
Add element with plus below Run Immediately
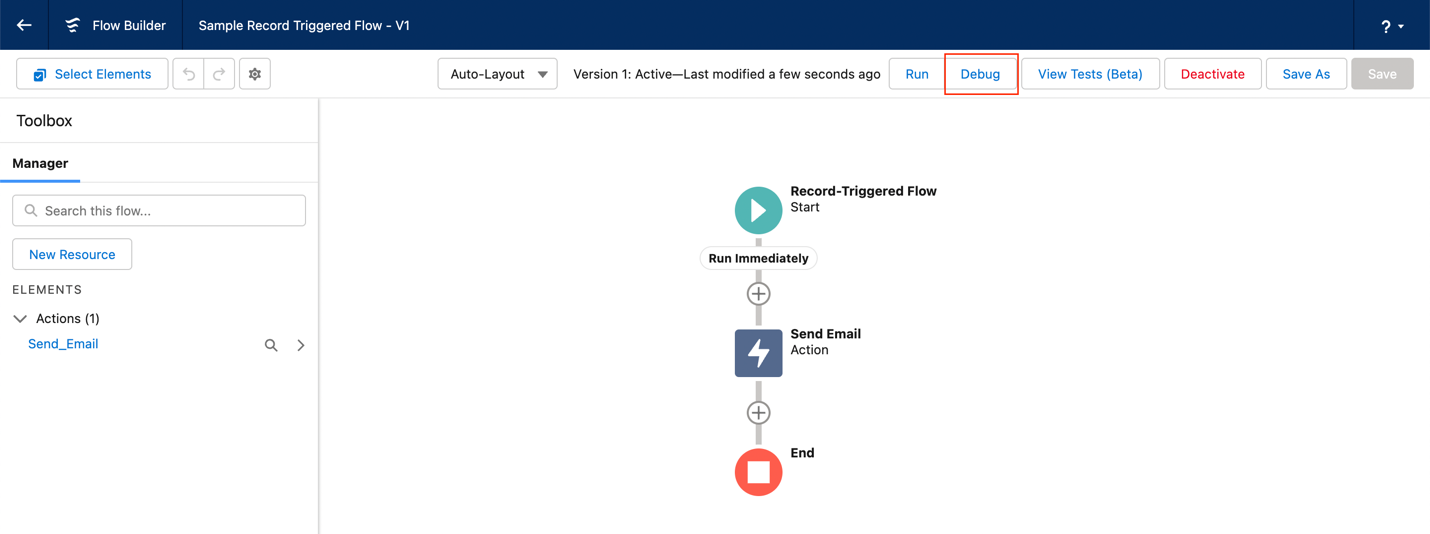[758, 294]
